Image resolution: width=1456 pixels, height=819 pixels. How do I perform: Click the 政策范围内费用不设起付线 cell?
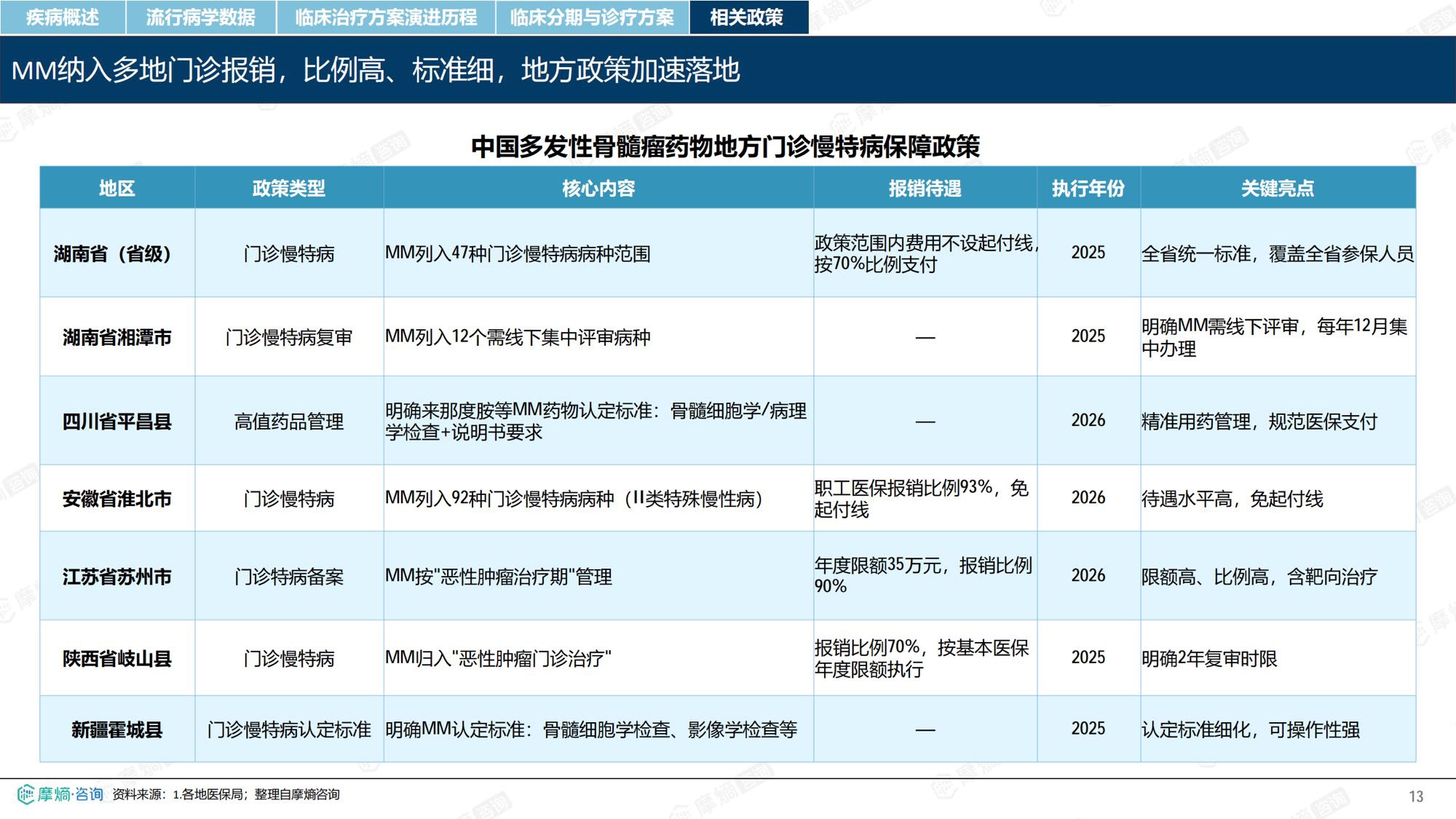[x=925, y=253]
